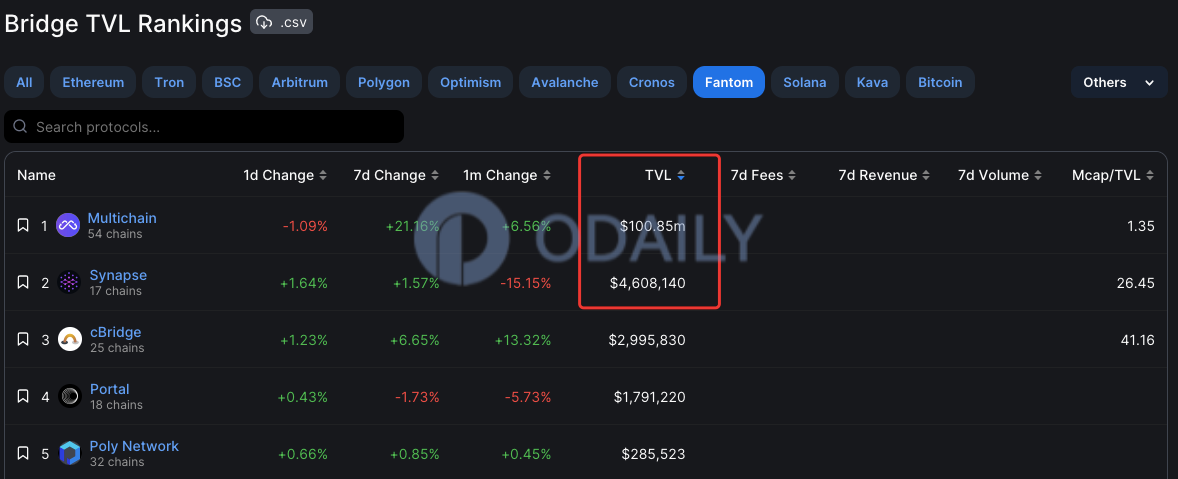Filter bridges by Arbitrum

coord(300,83)
